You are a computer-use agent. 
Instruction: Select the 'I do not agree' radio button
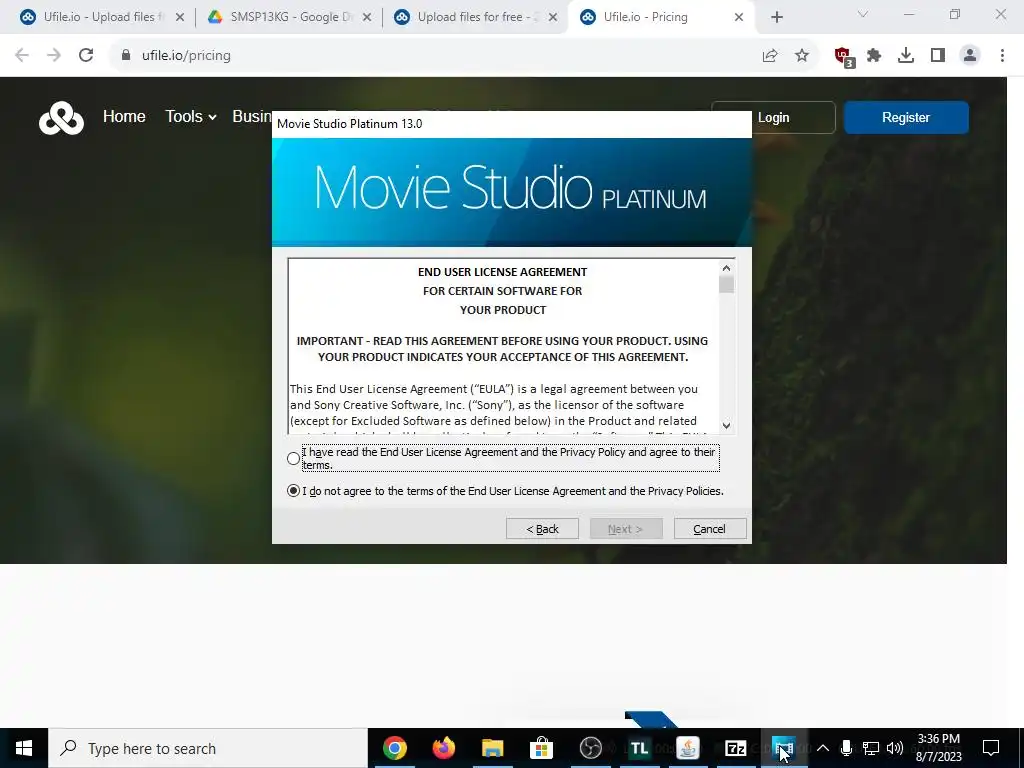pyautogui.click(x=293, y=490)
